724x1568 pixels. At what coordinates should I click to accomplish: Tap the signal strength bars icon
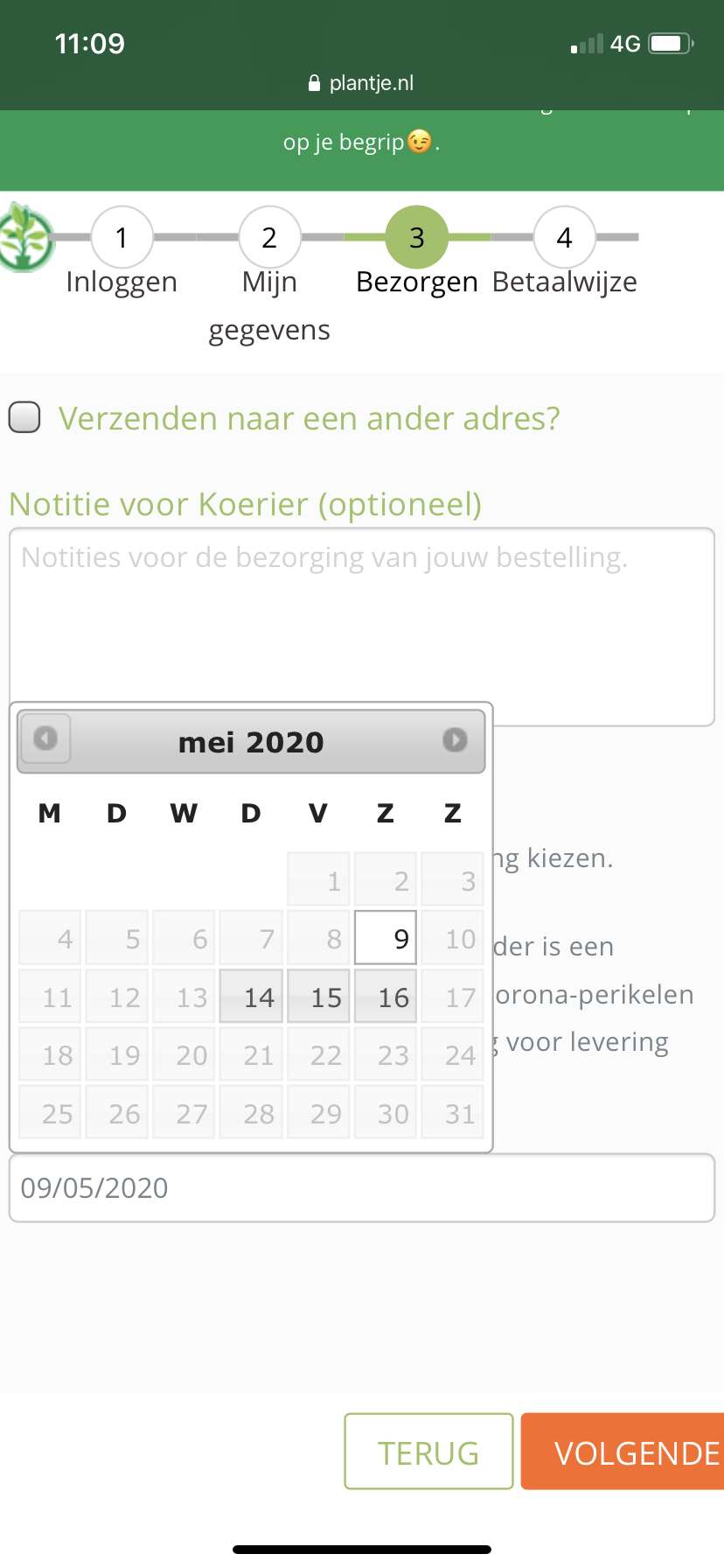(587, 44)
